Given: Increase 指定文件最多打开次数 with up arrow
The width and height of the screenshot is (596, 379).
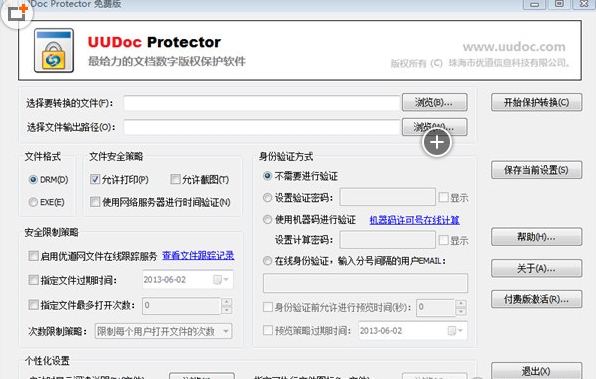Looking at the screenshot, I should point(227,302).
